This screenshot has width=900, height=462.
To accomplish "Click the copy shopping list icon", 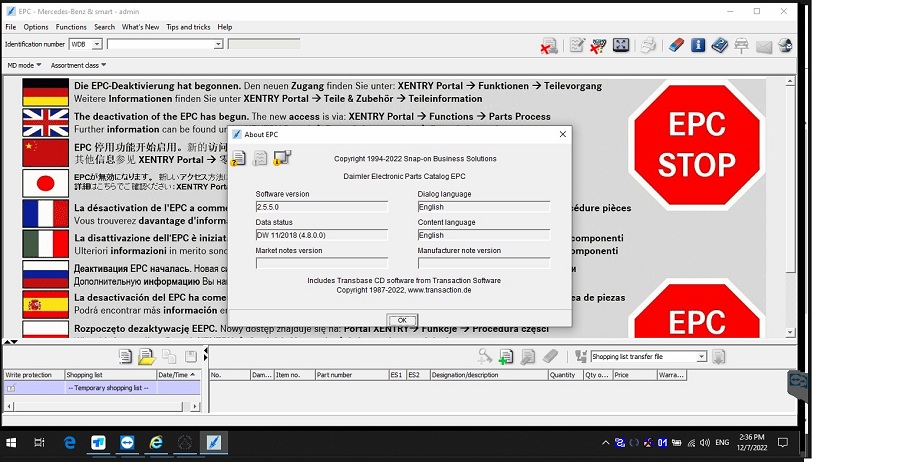I will point(169,356).
